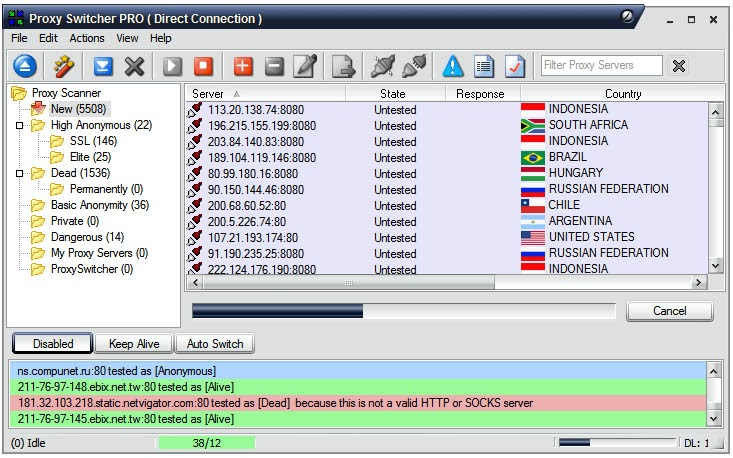Click the South Africa flag icon
The height and width of the screenshot is (458, 733).
[533, 126]
